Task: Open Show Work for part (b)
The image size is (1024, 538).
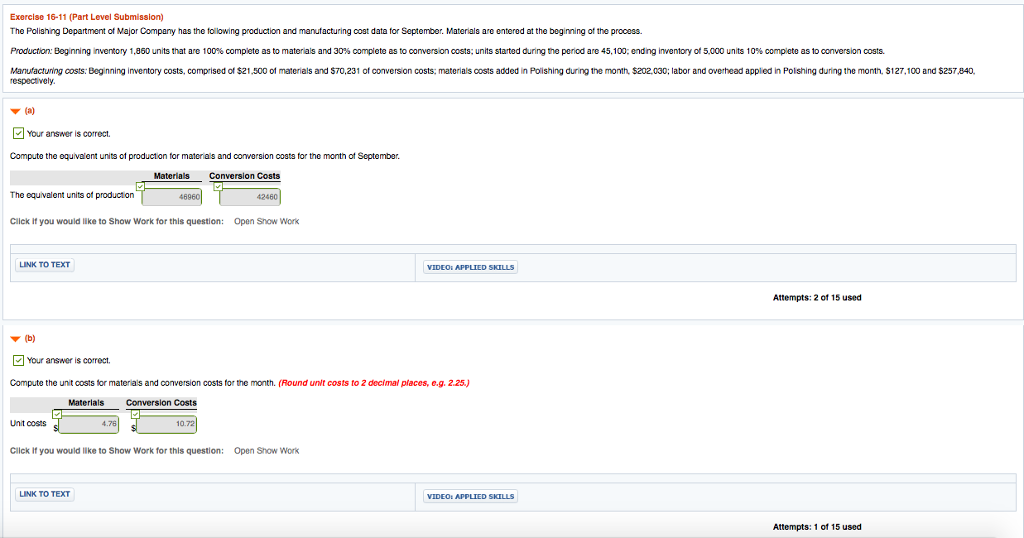Action: click(x=266, y=451)
